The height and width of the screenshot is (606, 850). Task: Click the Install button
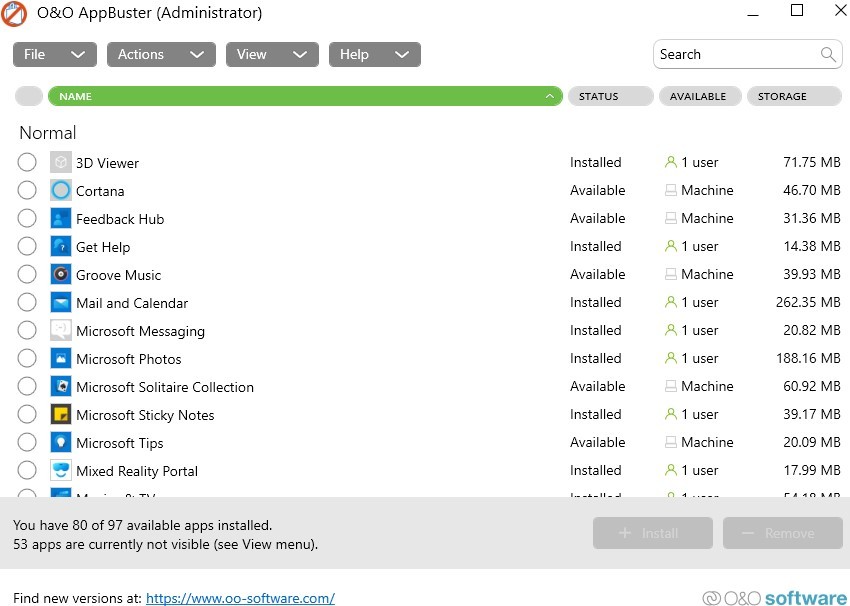pyautogui.click(x=653, y=533)
